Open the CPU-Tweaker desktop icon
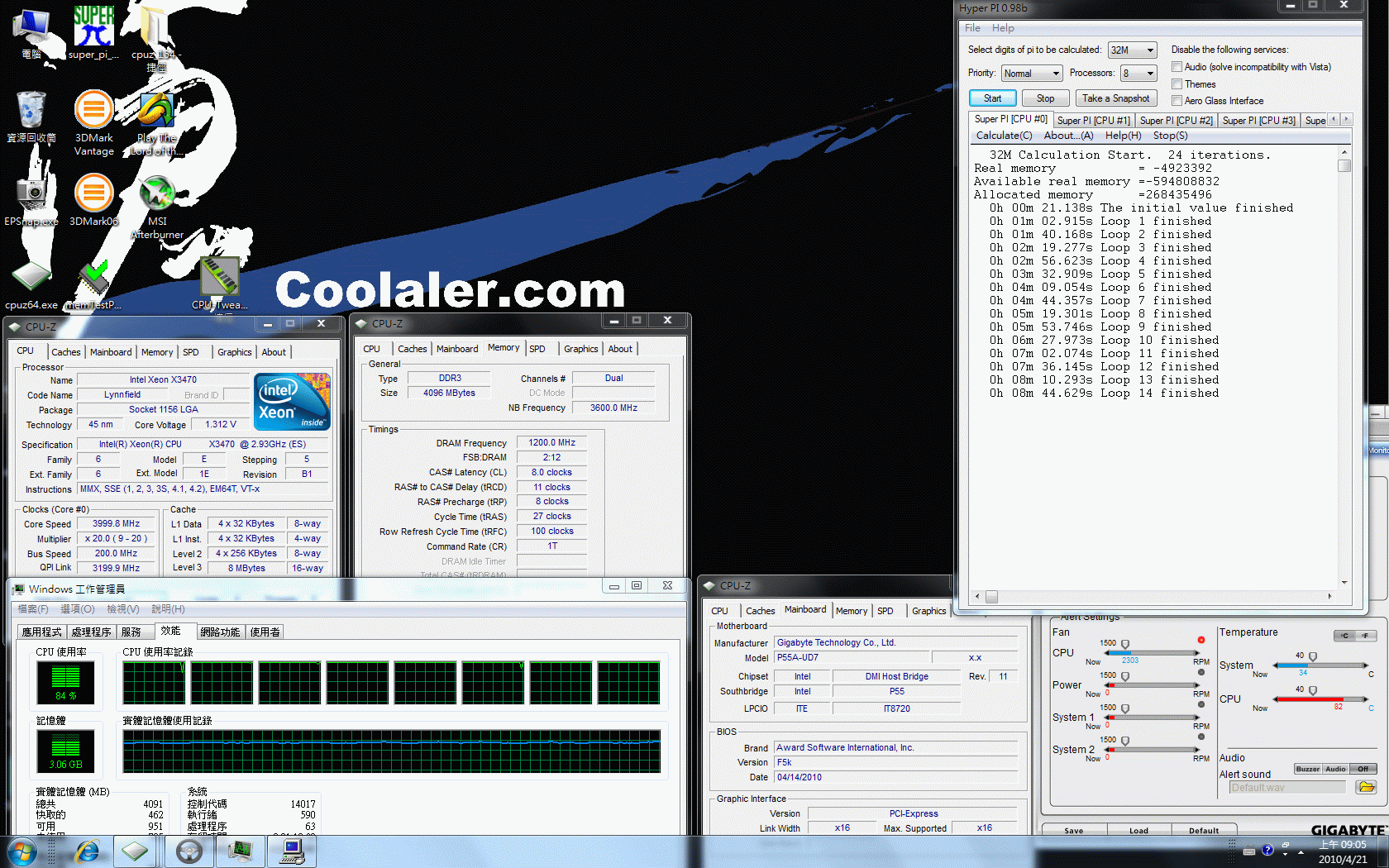1389x868 pixels. [219, 284]
